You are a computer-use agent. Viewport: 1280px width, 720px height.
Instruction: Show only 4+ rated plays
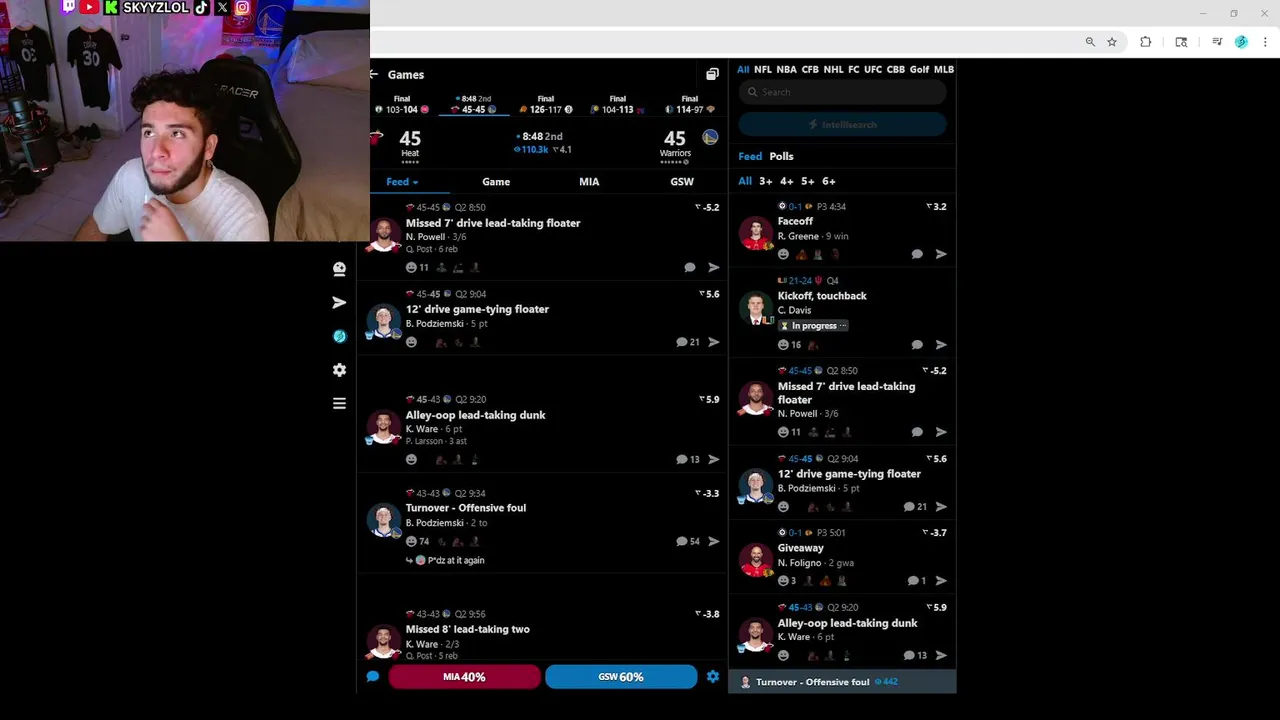786,182
